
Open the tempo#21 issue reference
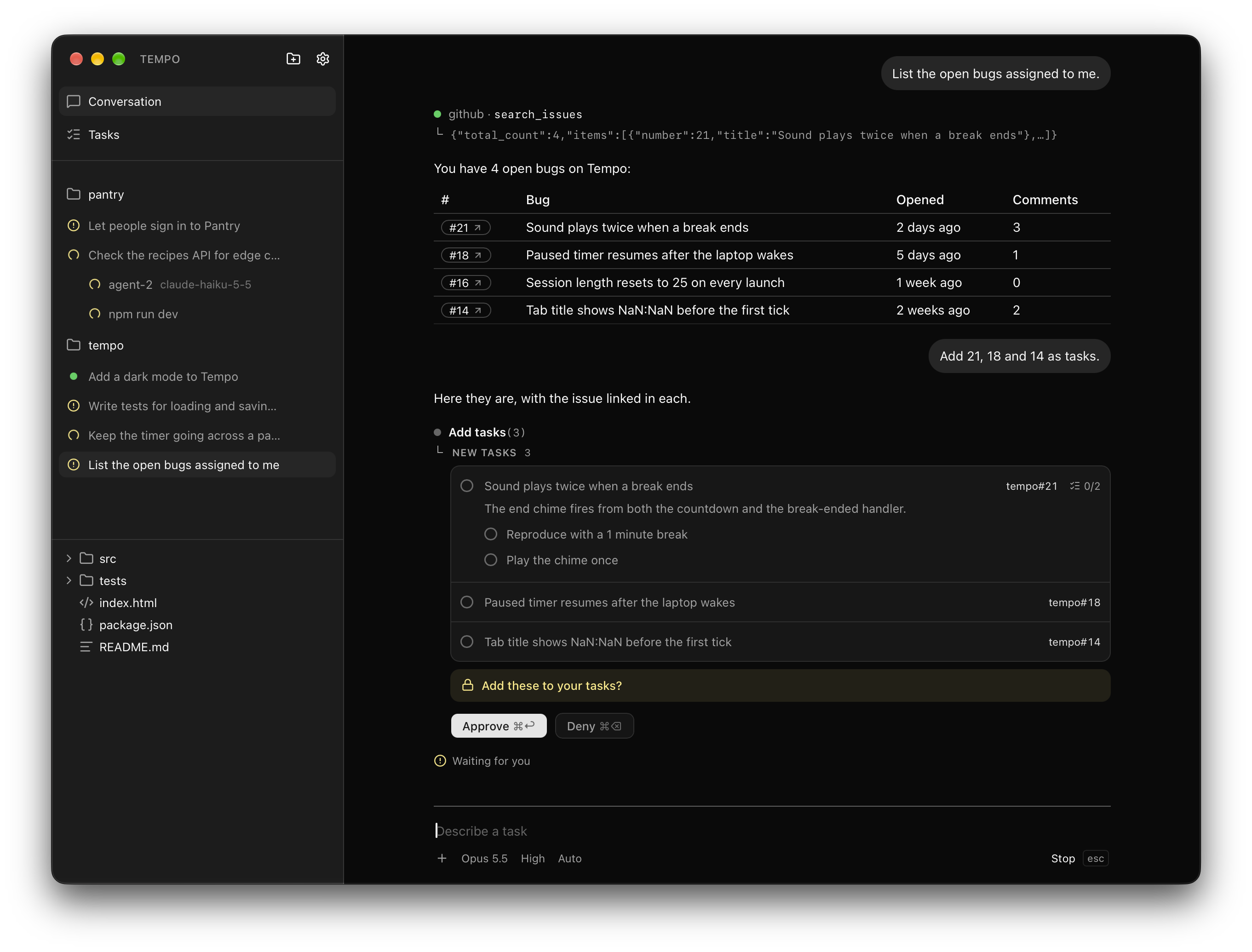(x=1031, y=486)
